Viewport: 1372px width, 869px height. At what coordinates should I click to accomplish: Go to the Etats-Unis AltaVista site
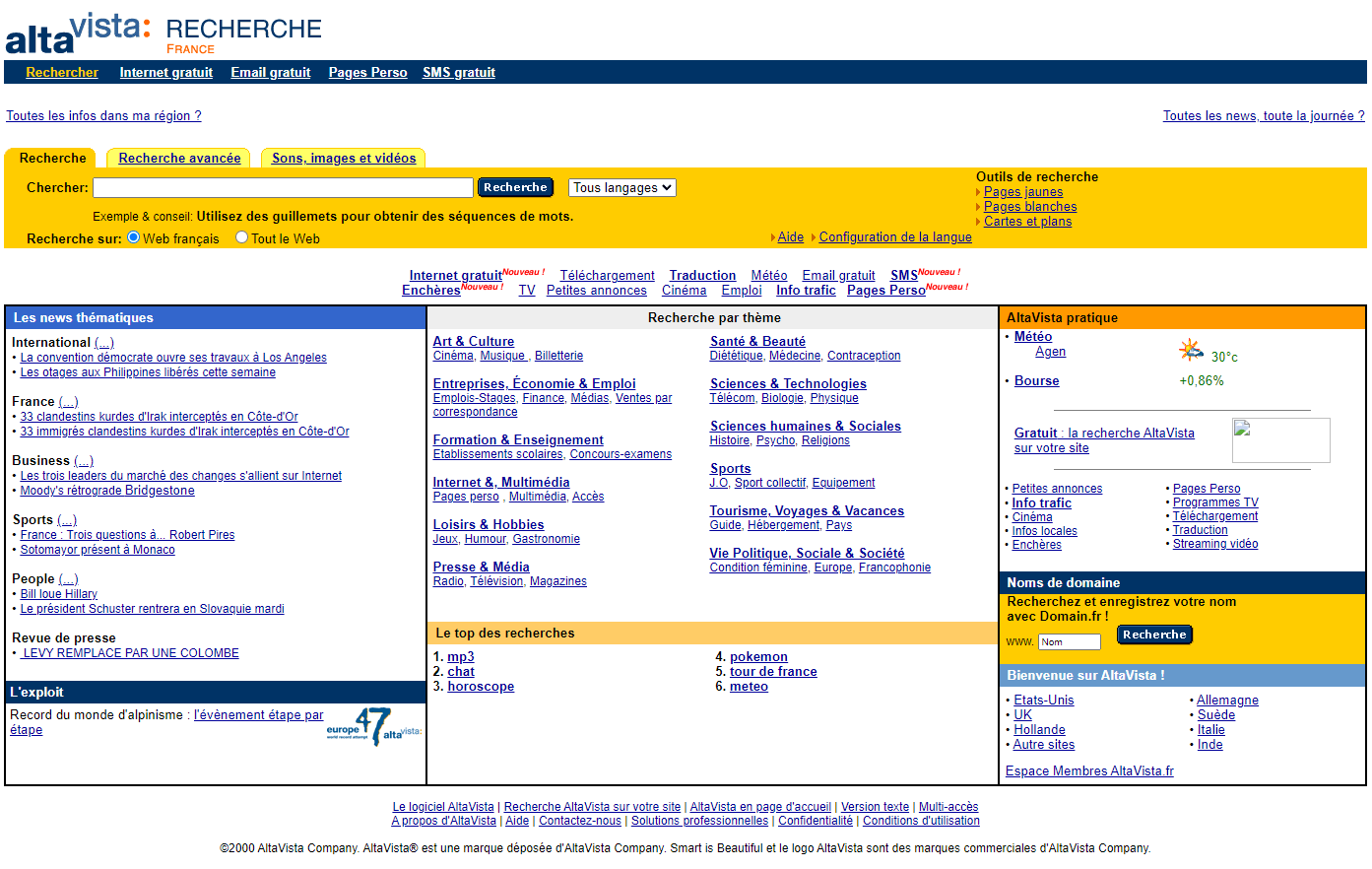tap(1044, 700)
